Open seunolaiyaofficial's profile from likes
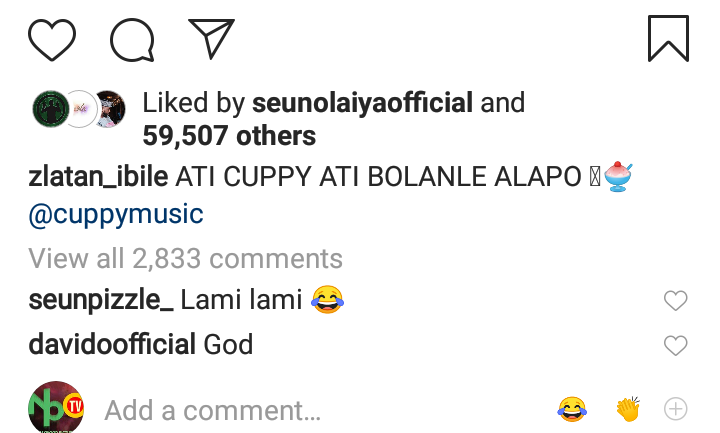720x433 pixels. pyautogui.click(x=362, y=103)
